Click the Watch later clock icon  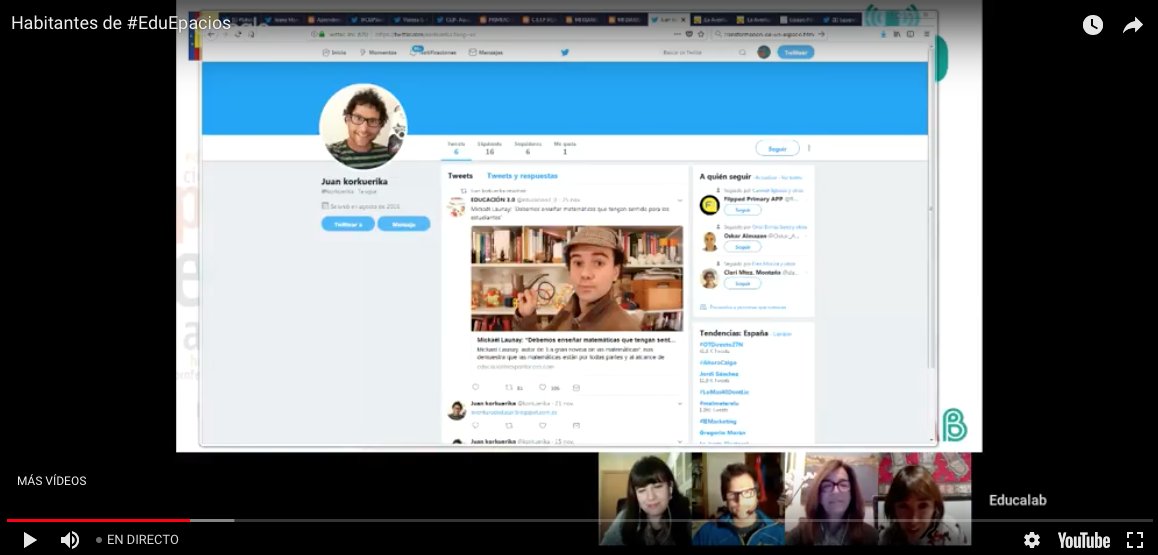(1093, 25)
